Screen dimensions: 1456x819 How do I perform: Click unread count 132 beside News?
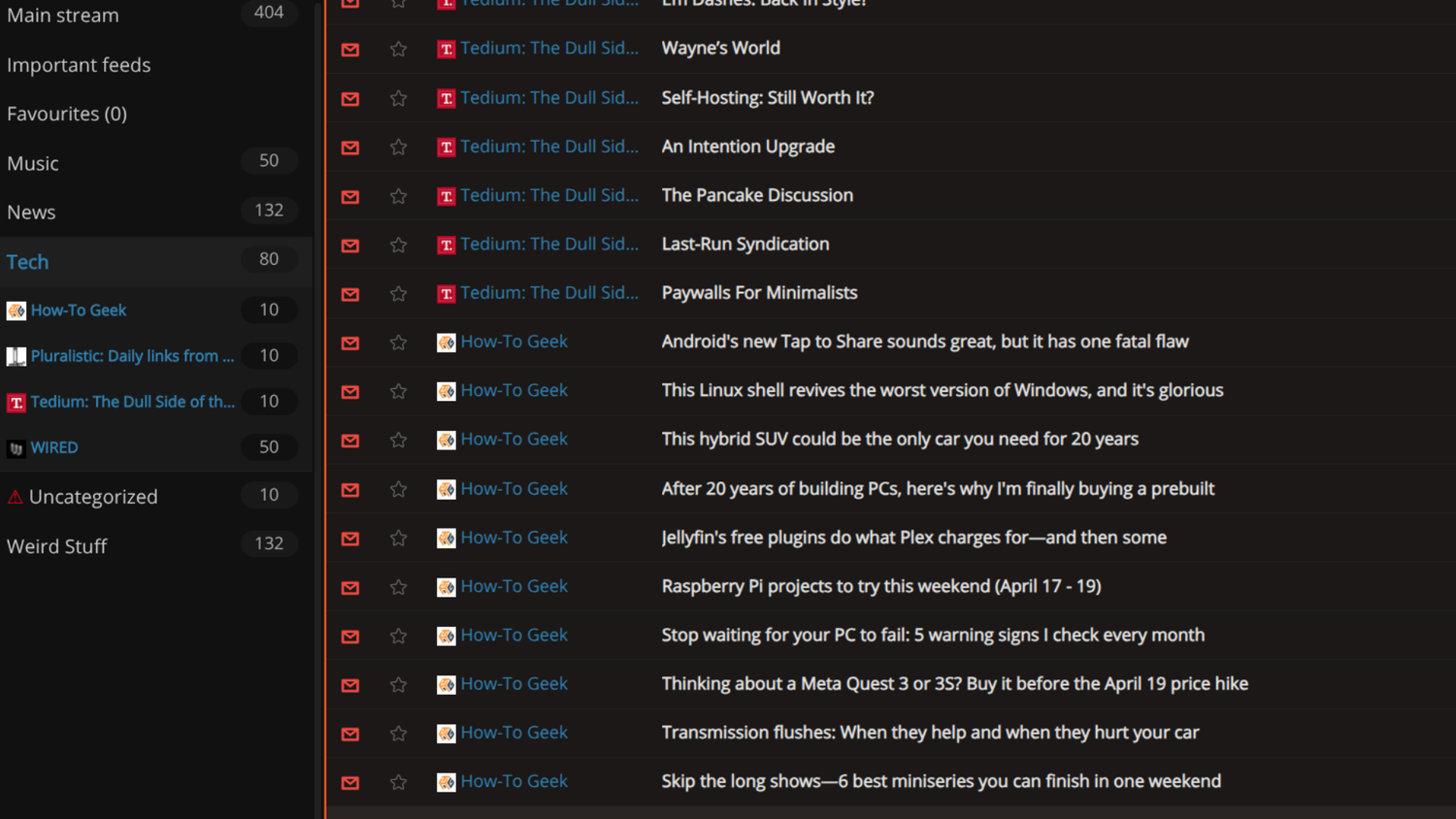coord(269,210)
